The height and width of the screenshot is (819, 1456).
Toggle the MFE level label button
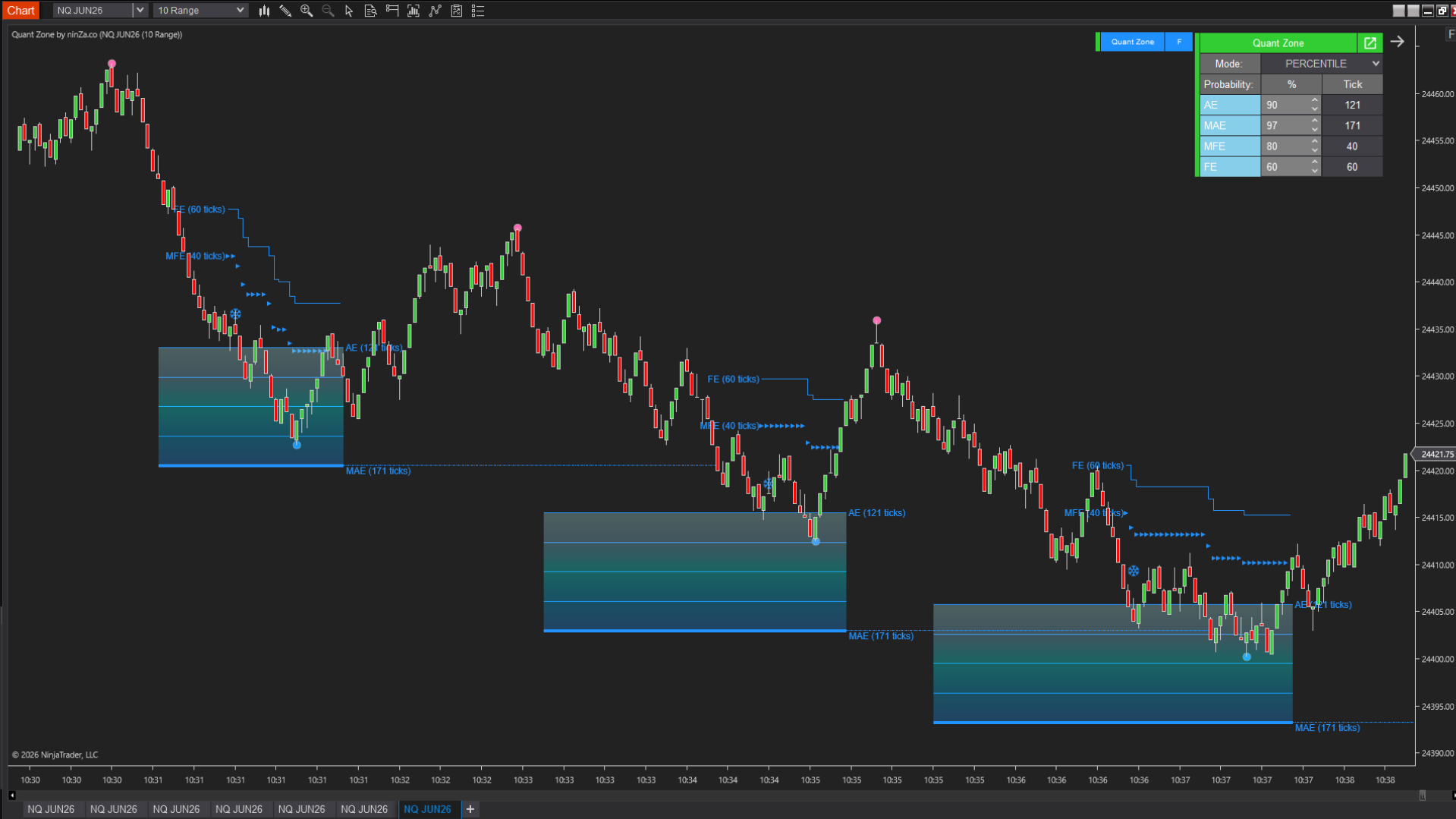[x=1229, y=146]
